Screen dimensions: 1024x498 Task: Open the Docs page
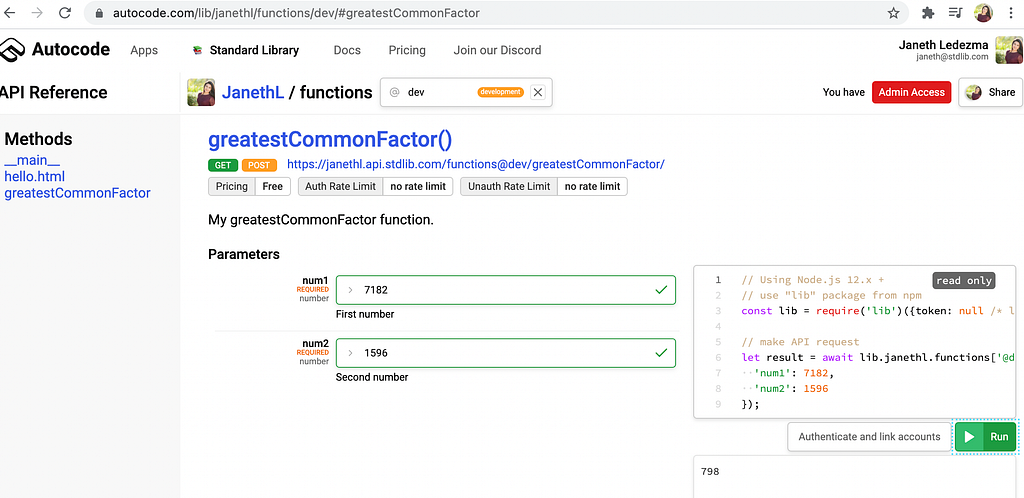pos(347,50)
